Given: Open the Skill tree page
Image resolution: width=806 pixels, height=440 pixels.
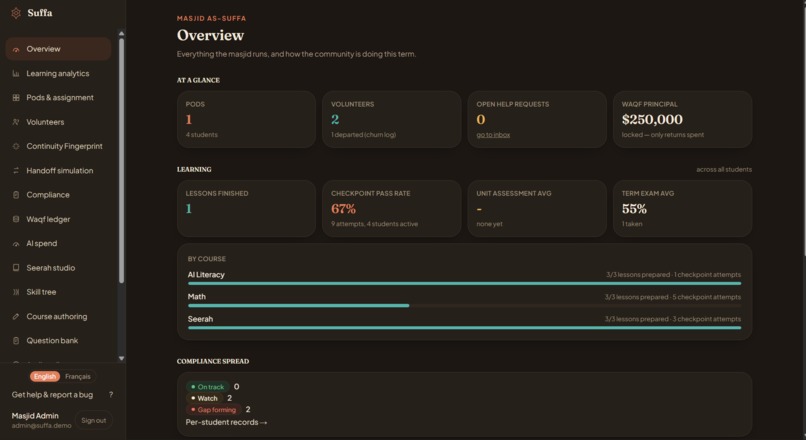Looking at the screenshot, I should (58, 292).
